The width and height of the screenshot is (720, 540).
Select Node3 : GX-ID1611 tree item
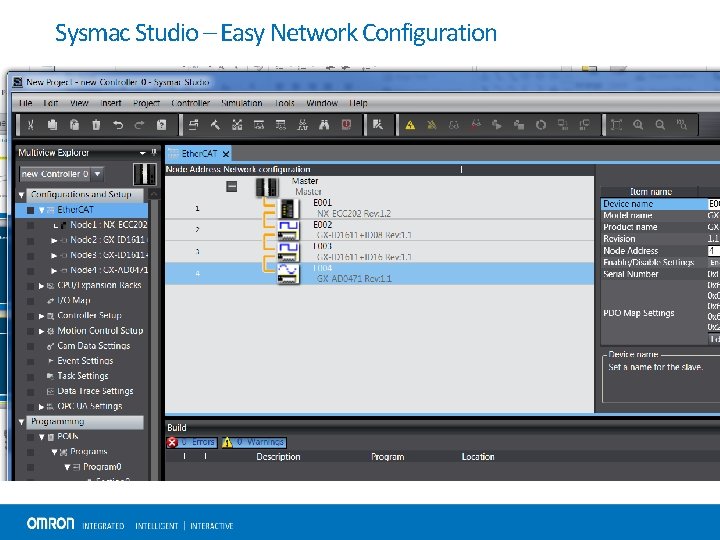point(109,255)
